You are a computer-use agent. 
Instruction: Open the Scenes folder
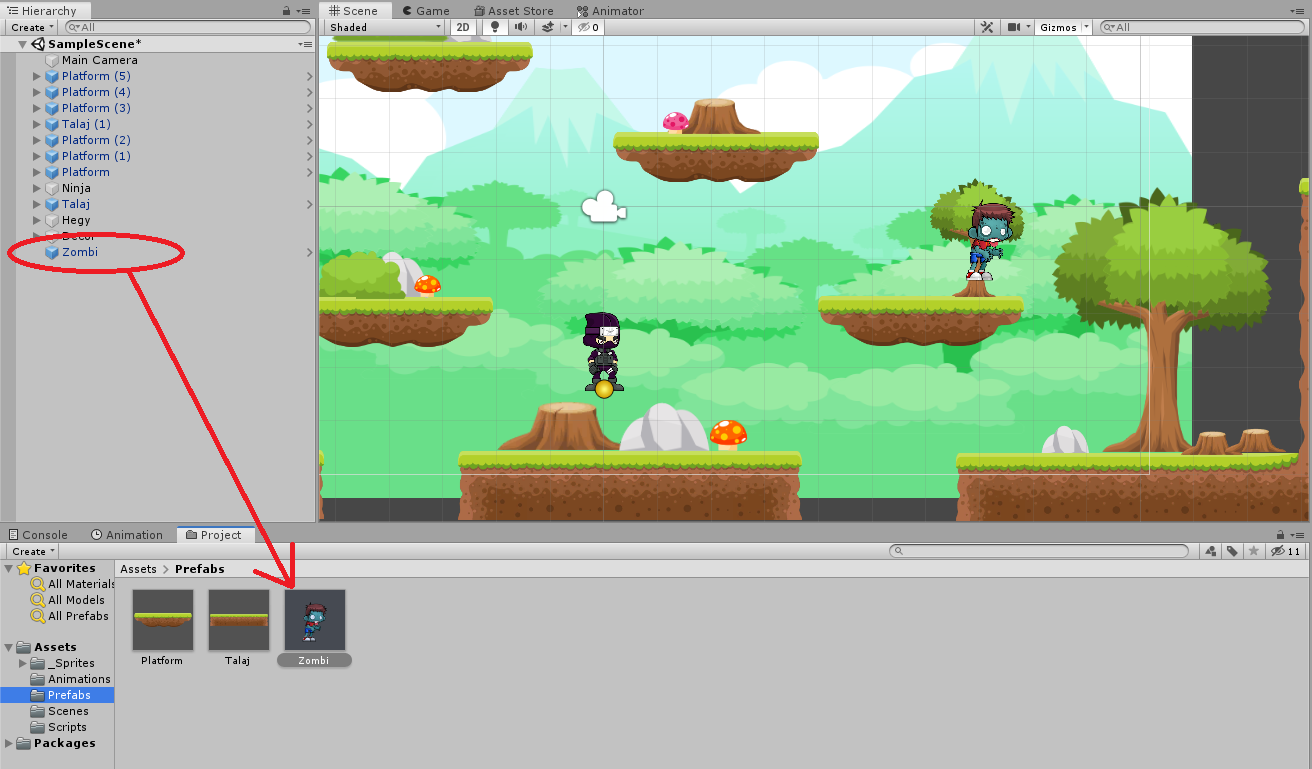pyautogui.click(x=68, y=711)
